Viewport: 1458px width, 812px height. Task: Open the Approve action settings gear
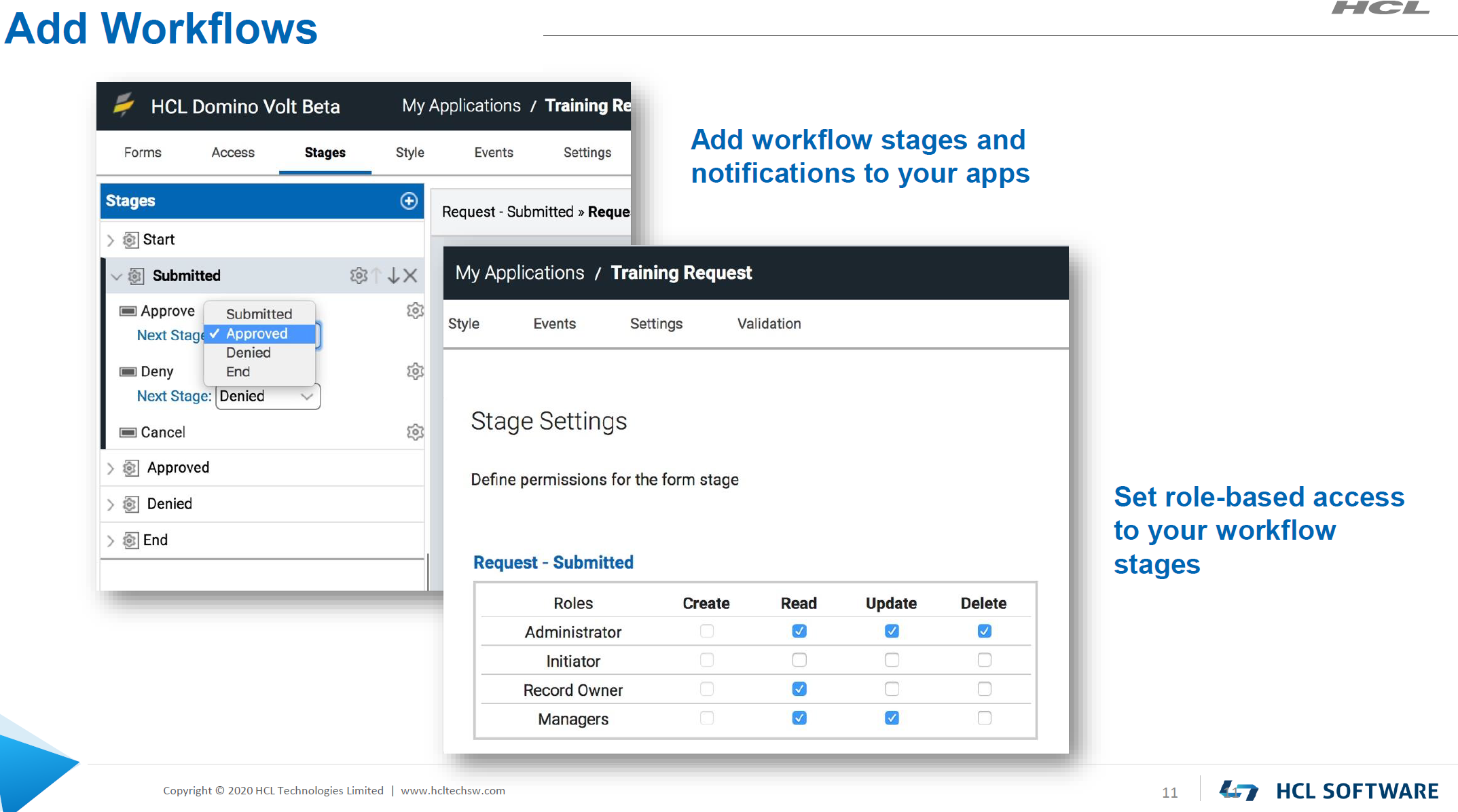(x=415, y=311)
